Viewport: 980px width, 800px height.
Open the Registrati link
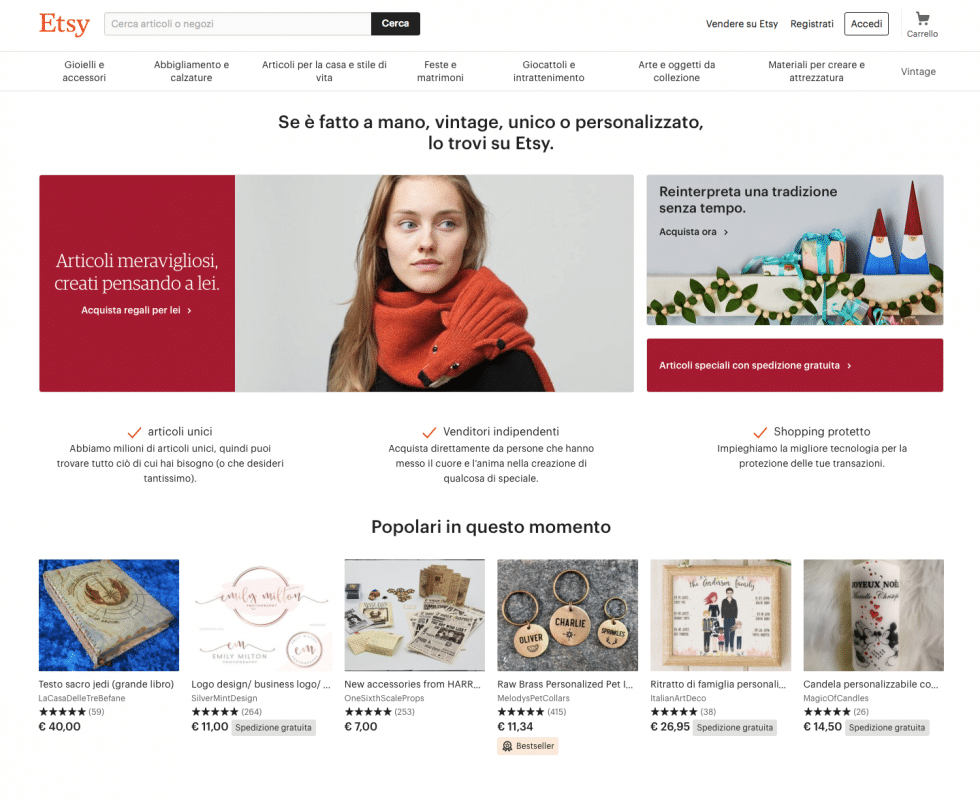tap(811, 24)
